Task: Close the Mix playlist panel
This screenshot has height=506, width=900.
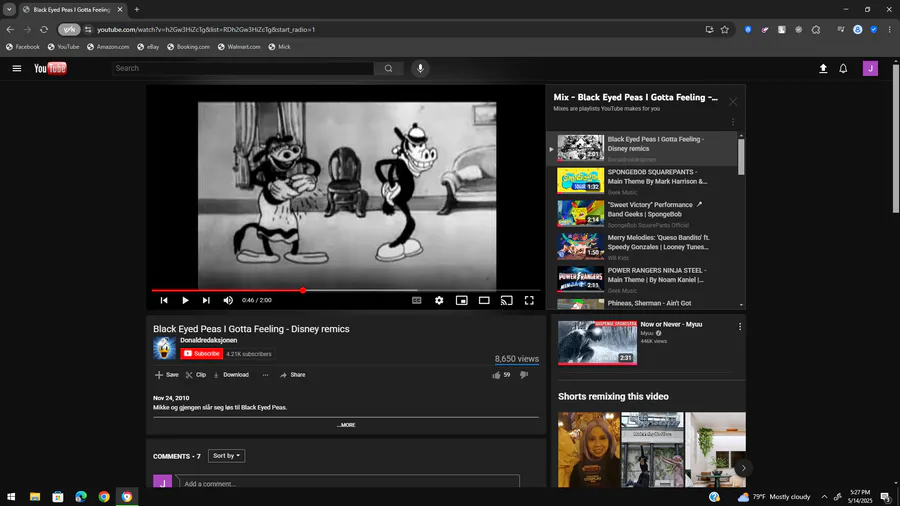Action: 733,102
